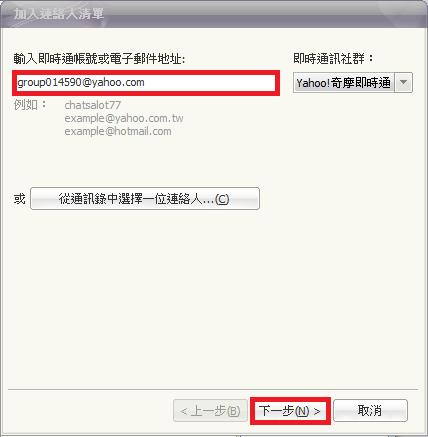Expand the messenger community dropdown arrow
The height and width of the screenshot is (437, 428).
coord(403,82)
